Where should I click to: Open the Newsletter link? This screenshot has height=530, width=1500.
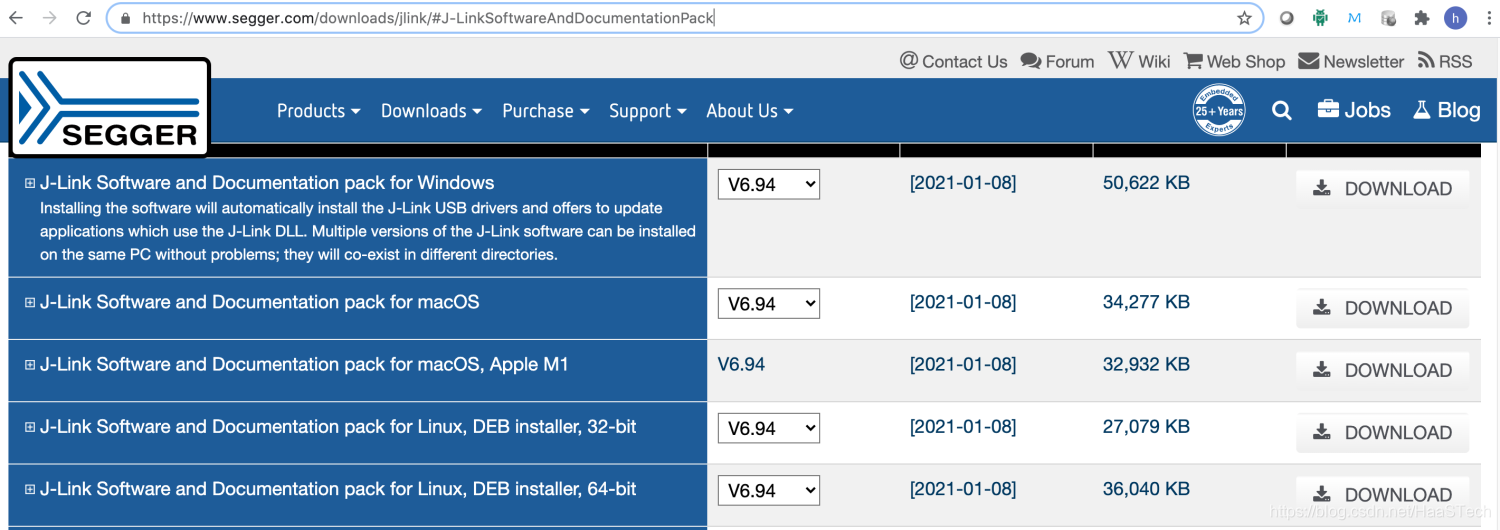click(x=1351, y=61)
